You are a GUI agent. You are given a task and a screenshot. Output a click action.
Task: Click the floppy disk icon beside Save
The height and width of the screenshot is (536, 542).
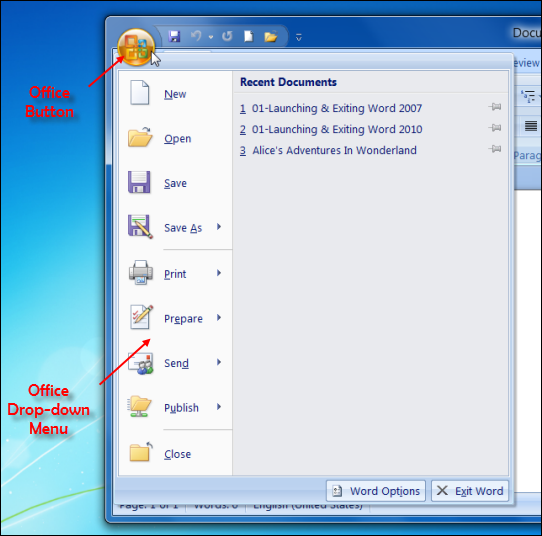coord(139,182)
